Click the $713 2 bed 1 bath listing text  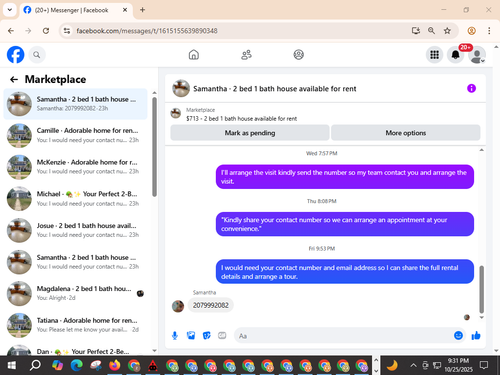pyautogui.click(x=241, y=118)
